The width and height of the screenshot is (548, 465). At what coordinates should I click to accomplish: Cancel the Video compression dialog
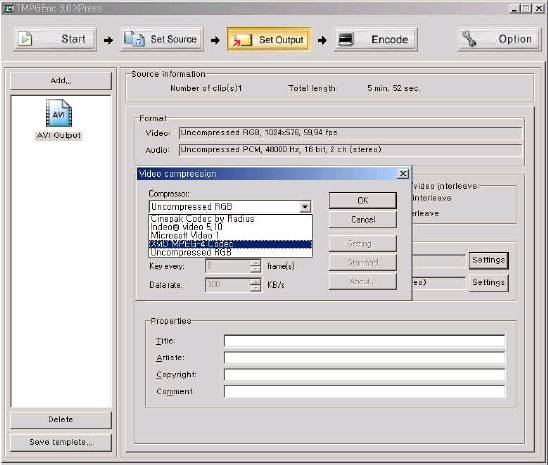(363, 220)
